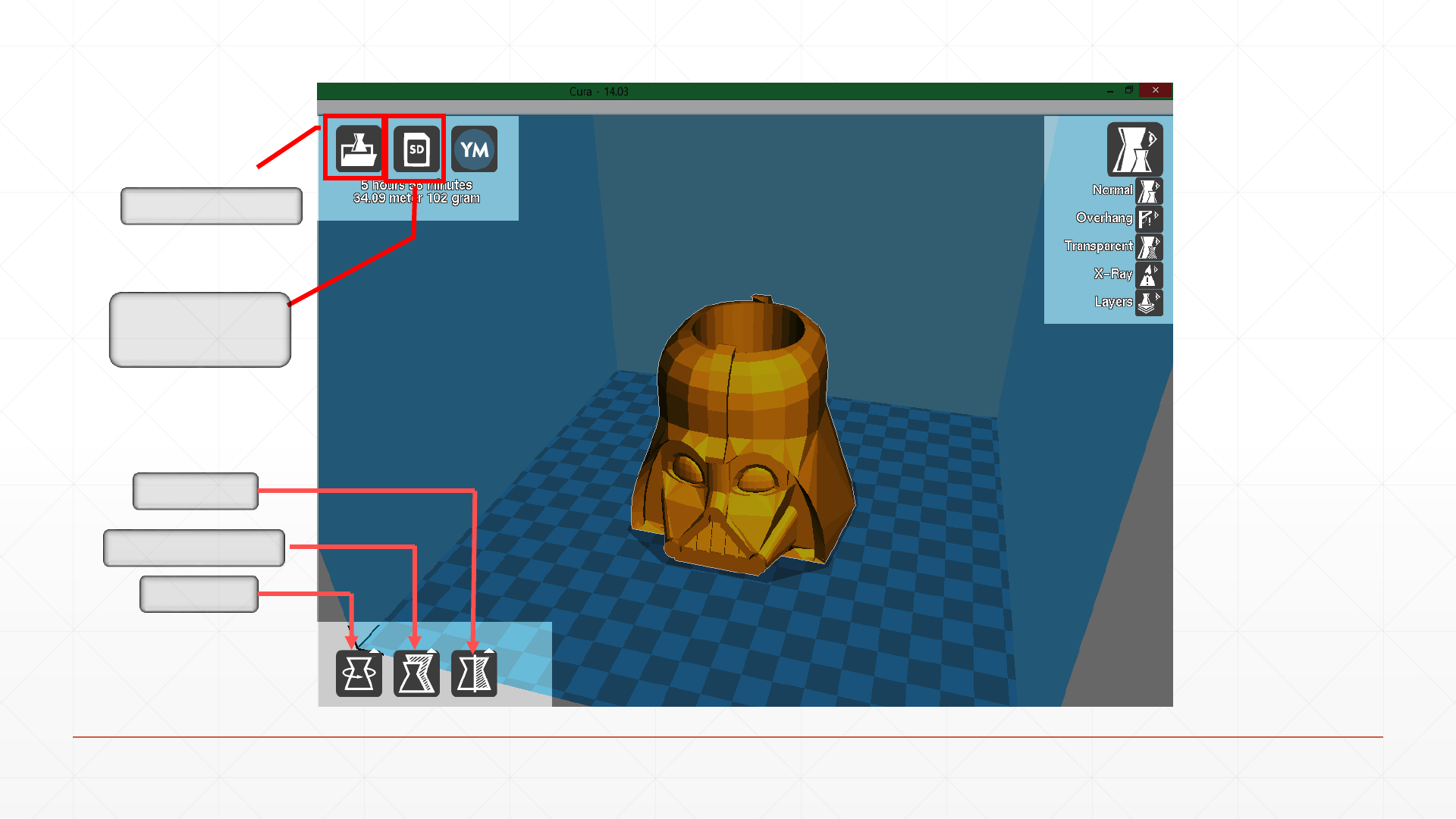Open the large View mode icon

point(1134,149)
